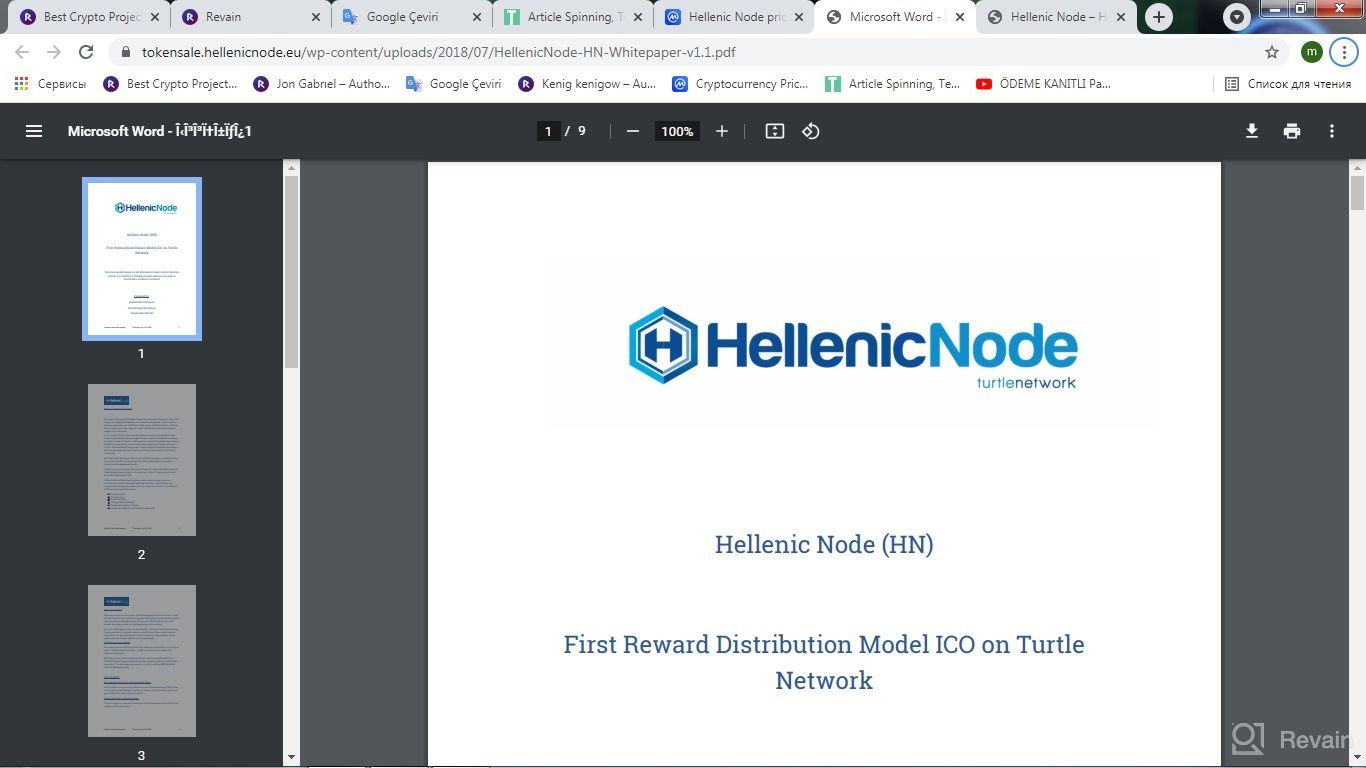Reload the current page
This screenshot has width=1366, height=768.
[86, 52]
